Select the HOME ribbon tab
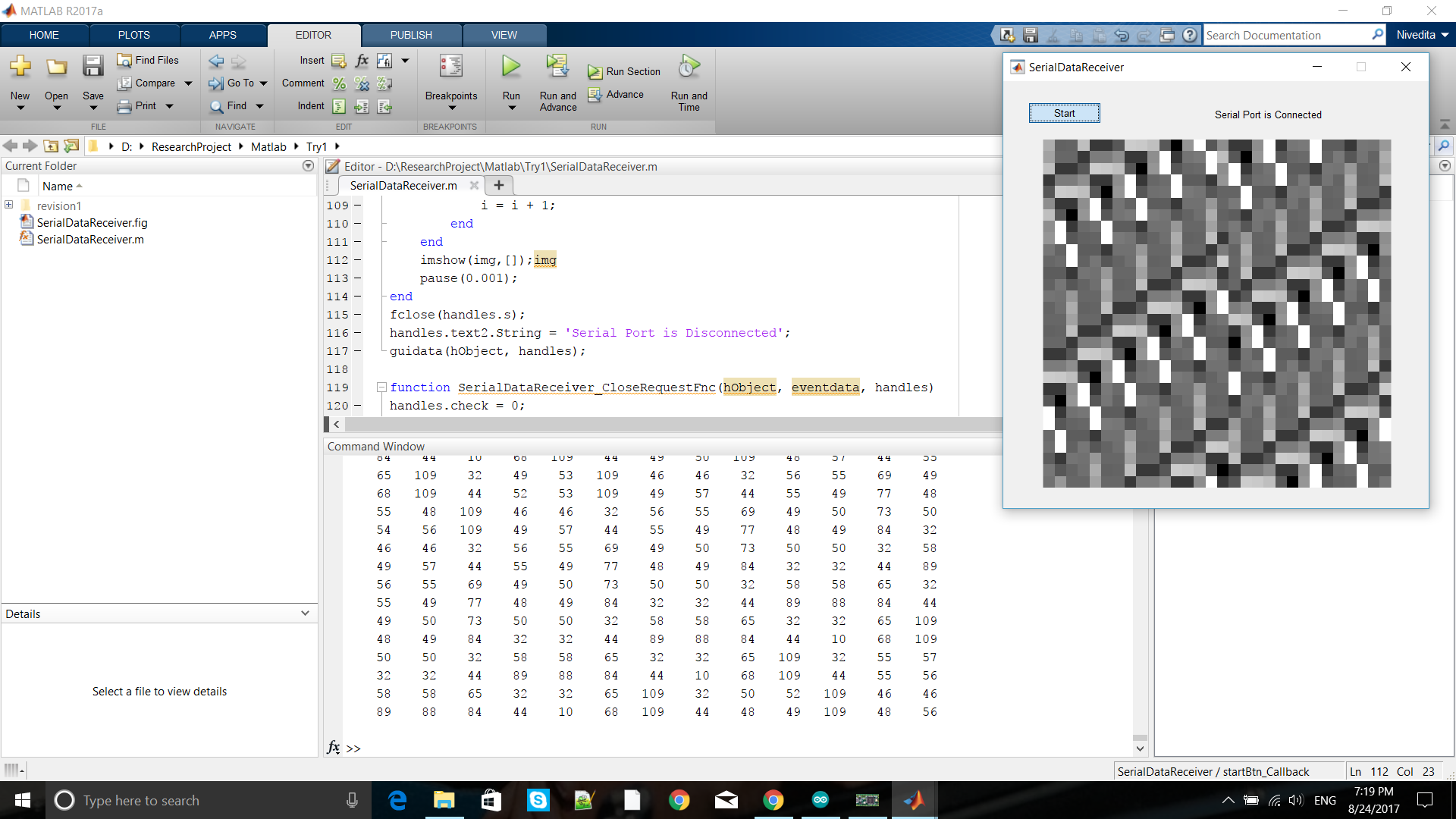Screen dimensions: 1456x819 (x=43, y=35)
